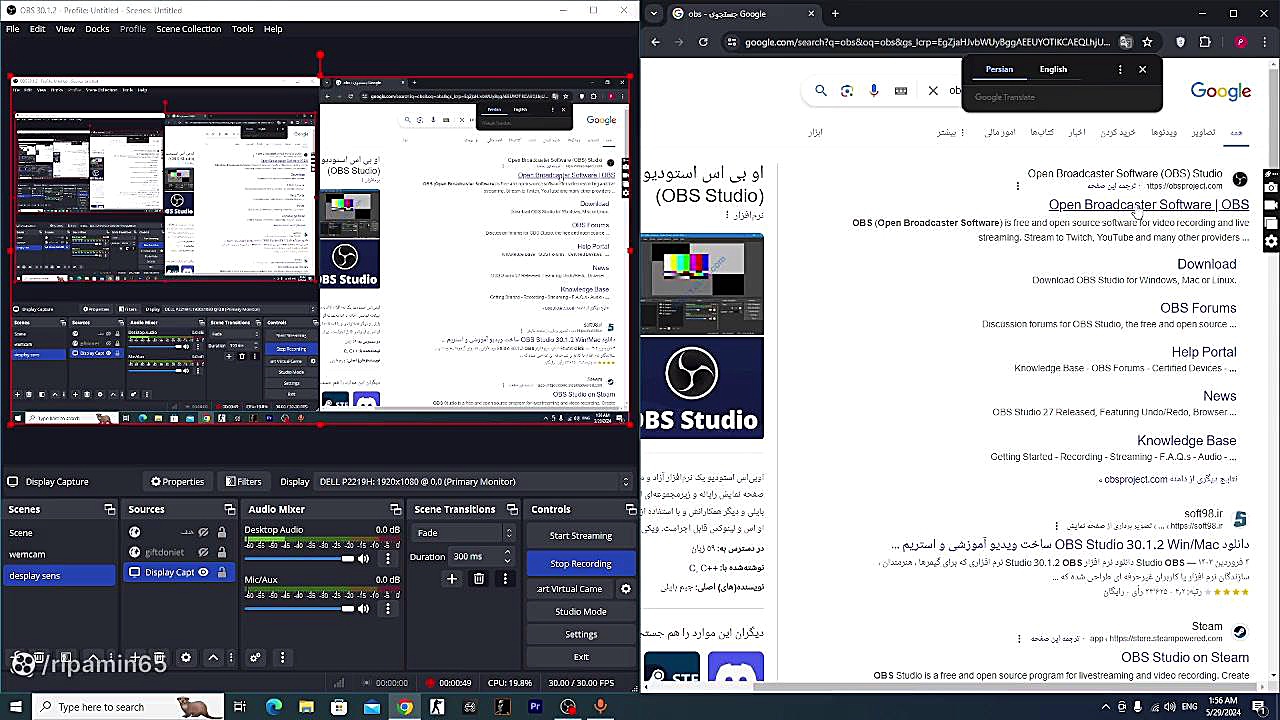Open source Properties button

[177, 481]
